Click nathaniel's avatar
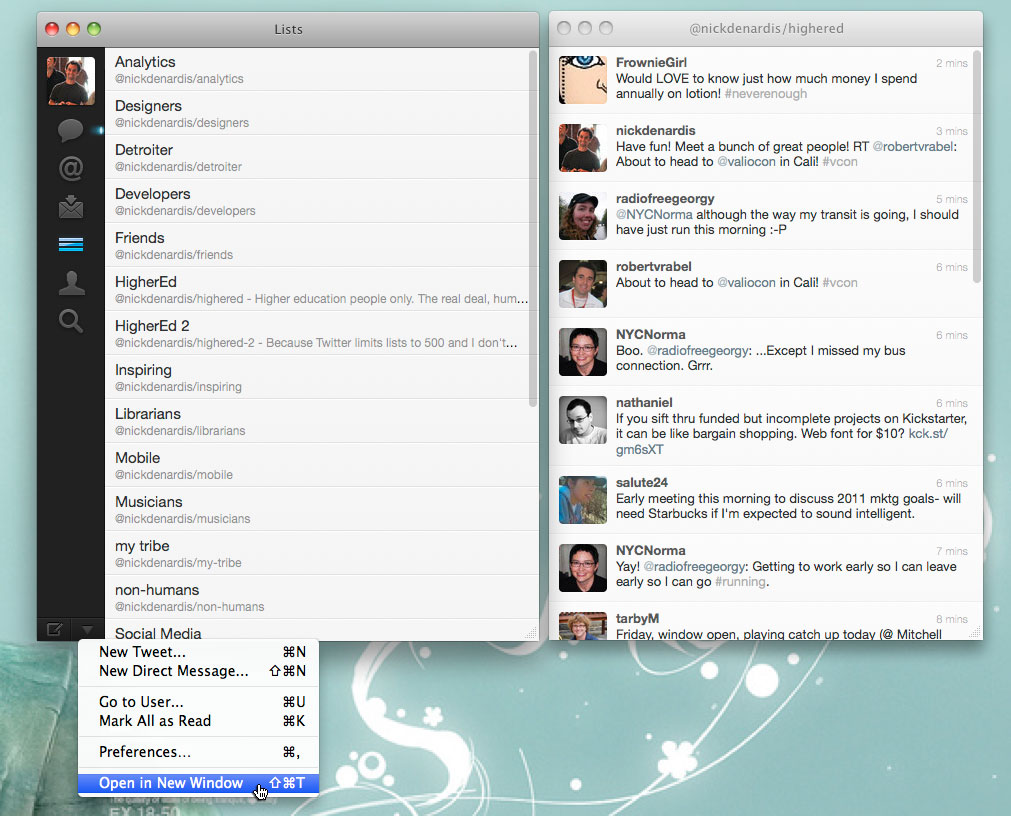 coord(583,420)
